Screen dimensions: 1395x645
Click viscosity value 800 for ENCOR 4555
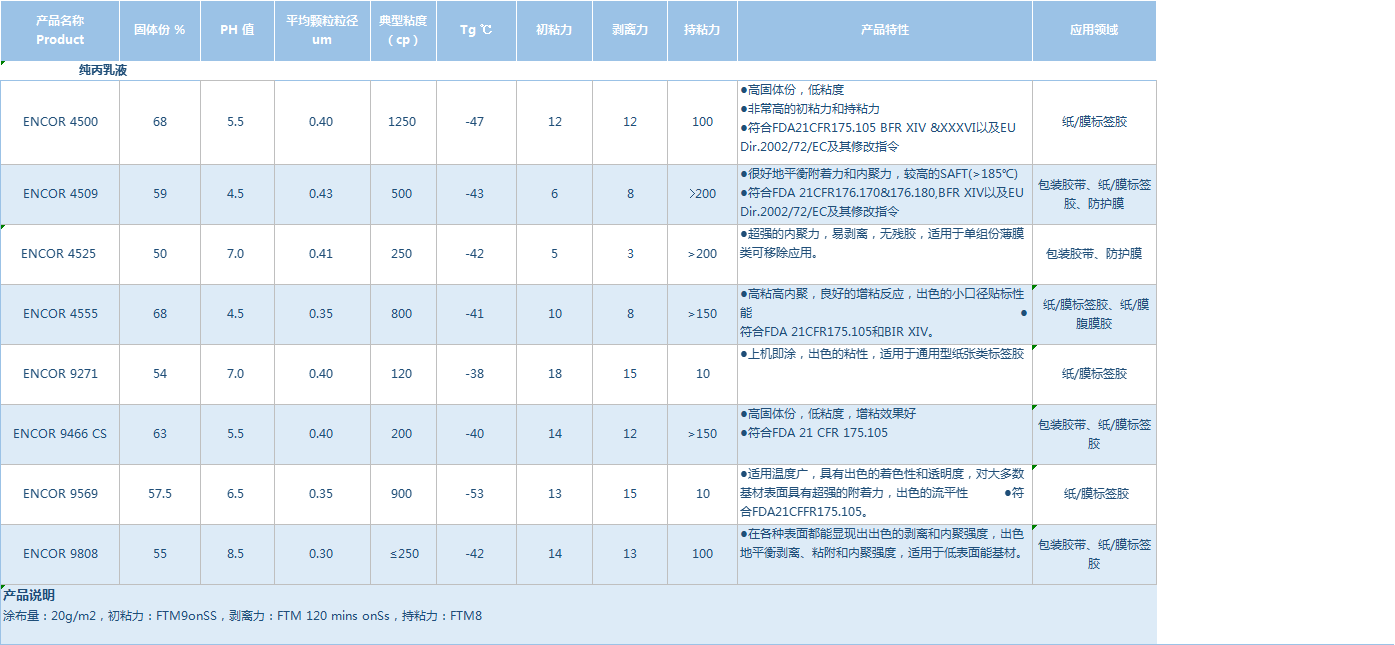[402, 314]
